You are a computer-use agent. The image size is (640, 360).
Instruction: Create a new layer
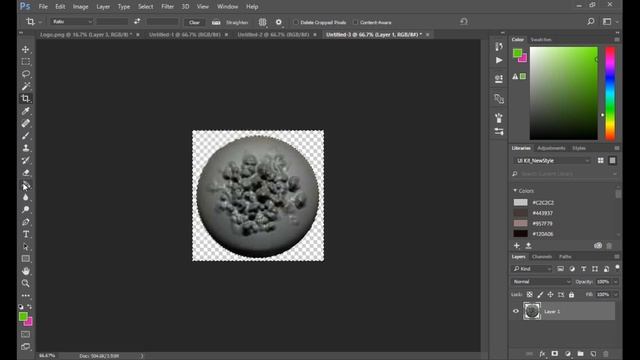click(593, 354)
